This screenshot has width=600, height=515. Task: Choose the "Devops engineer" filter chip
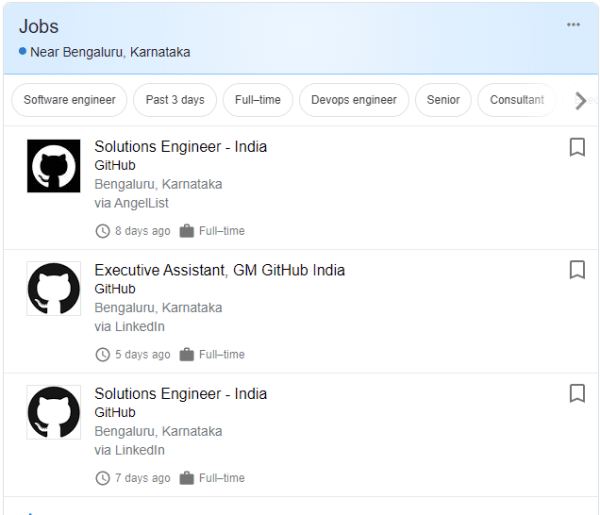(354, 100)
